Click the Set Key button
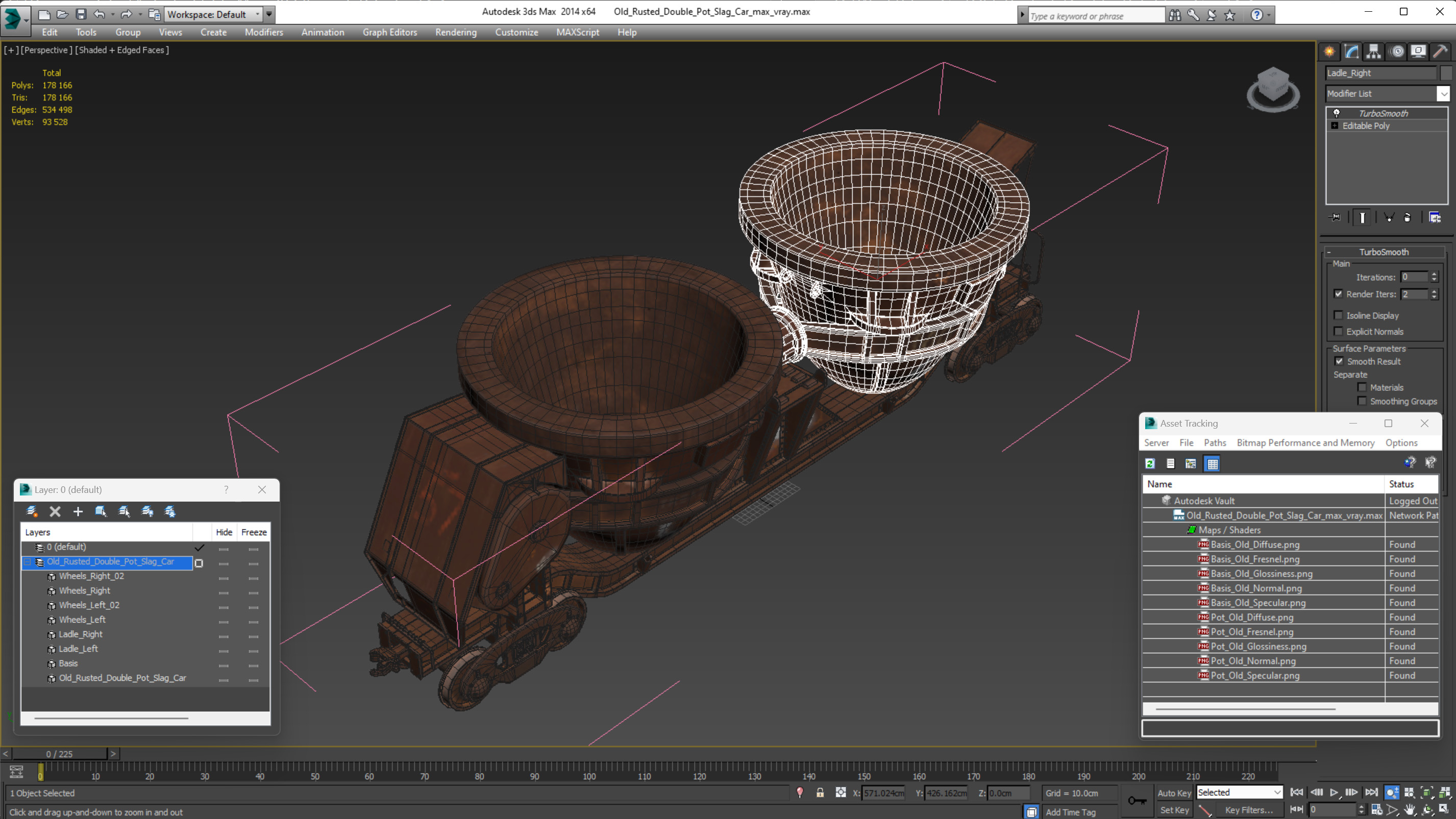Image resolution: width=1456 pixels, height=819 pixels. (x=1173, y=810)
